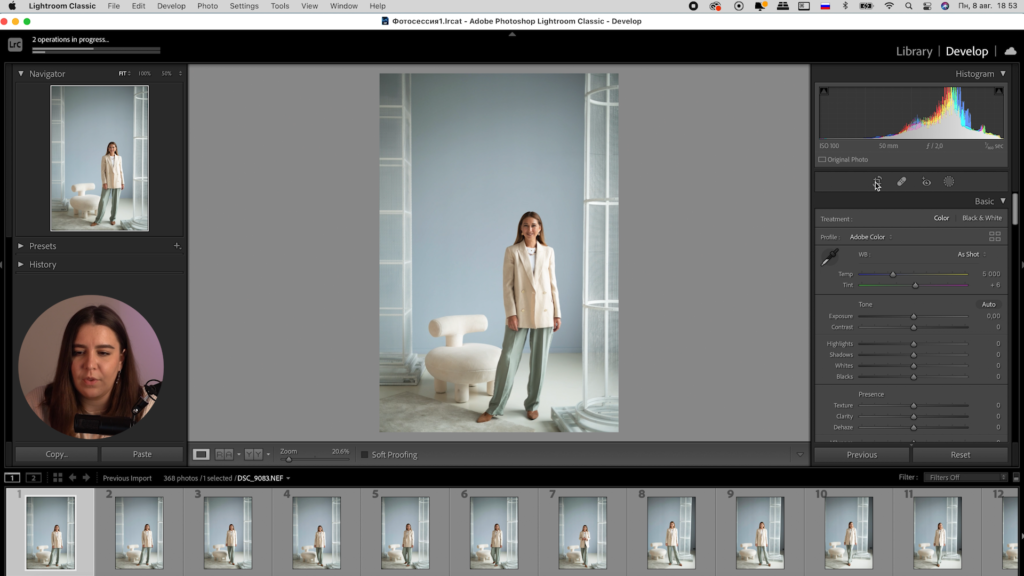Open the Develop menu in menu bar
1024x576 pixels.
171,6
